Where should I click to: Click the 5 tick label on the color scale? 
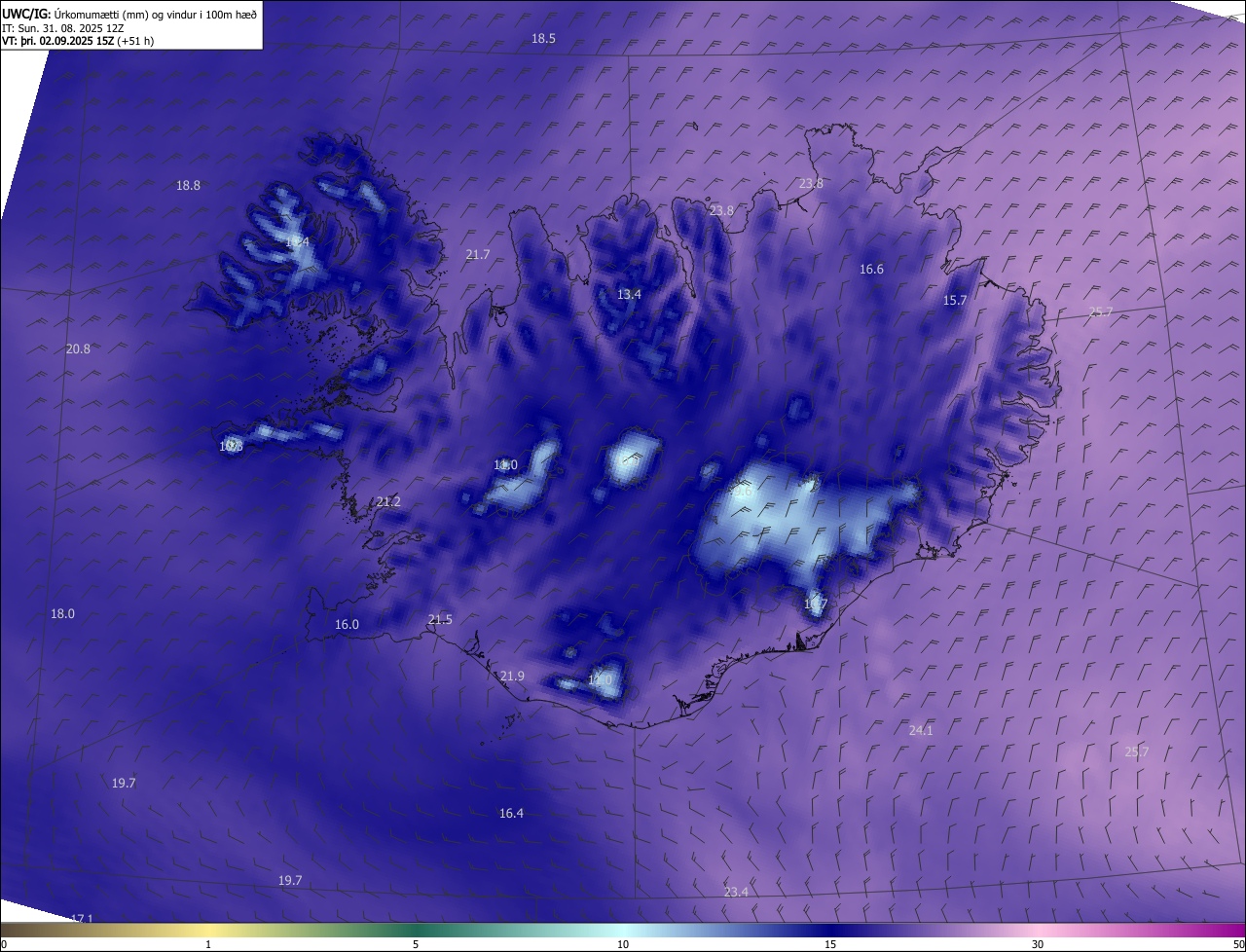pyautogui.click(x=416, y=944)
